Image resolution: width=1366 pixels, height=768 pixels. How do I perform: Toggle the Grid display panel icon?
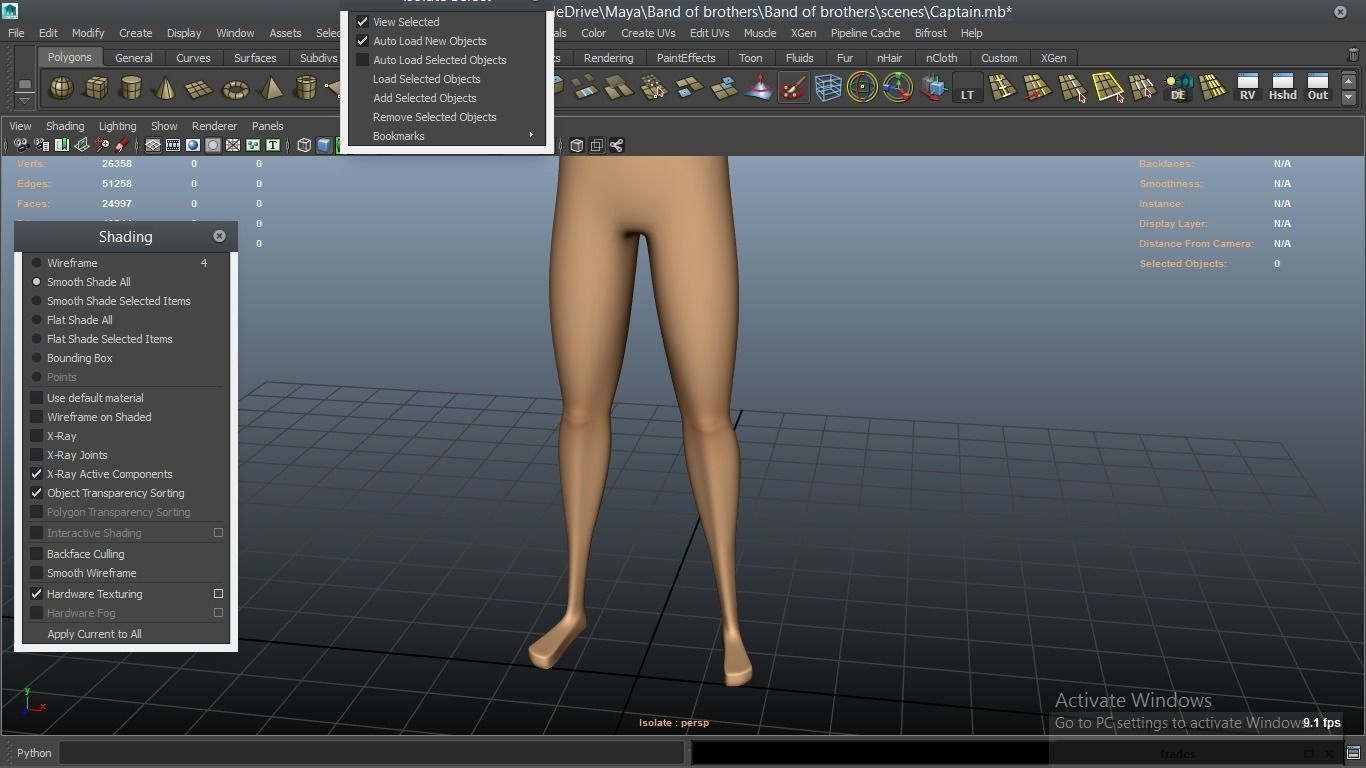point(153,145)
